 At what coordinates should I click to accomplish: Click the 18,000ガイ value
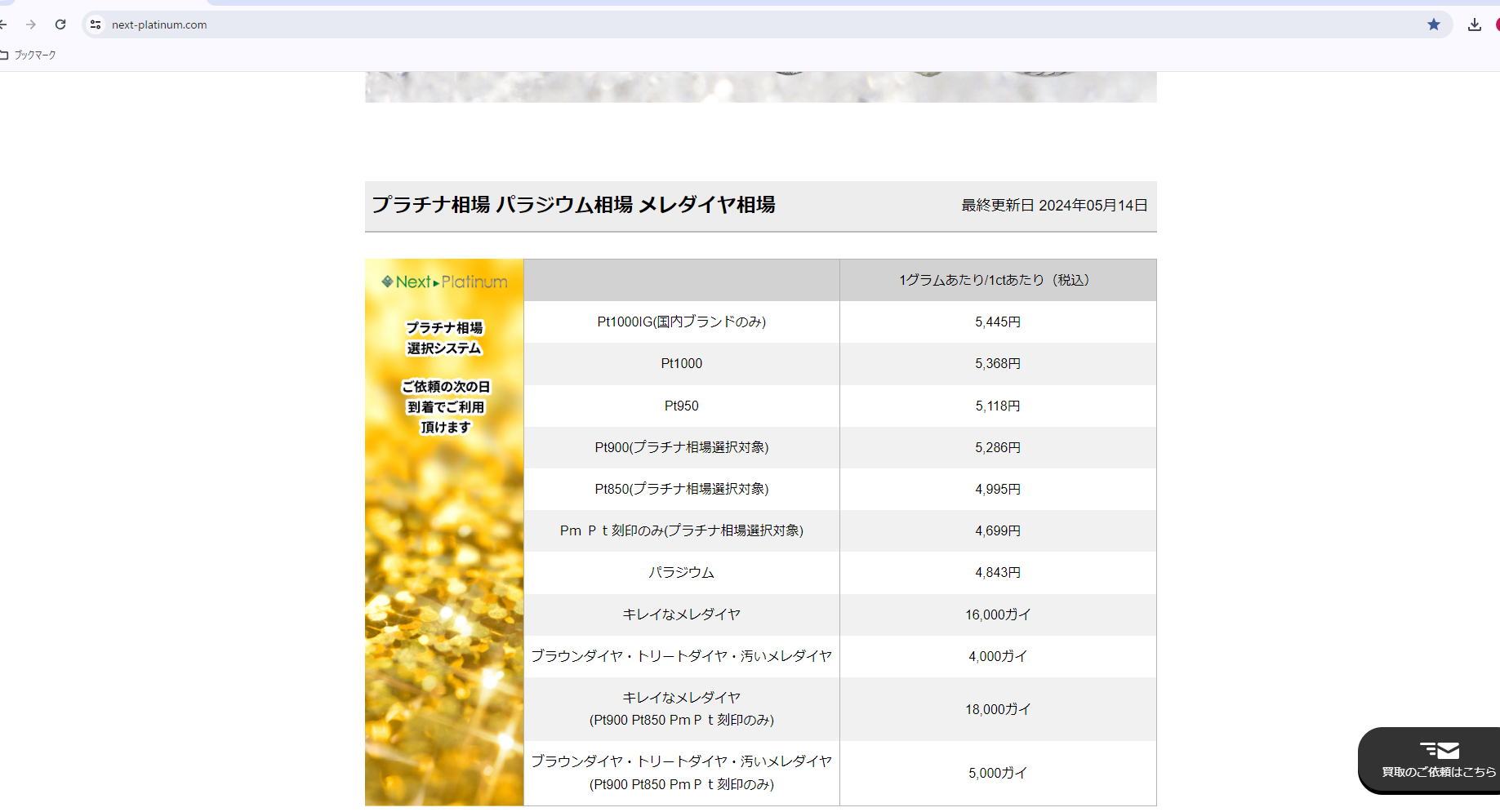pos(998,709)
